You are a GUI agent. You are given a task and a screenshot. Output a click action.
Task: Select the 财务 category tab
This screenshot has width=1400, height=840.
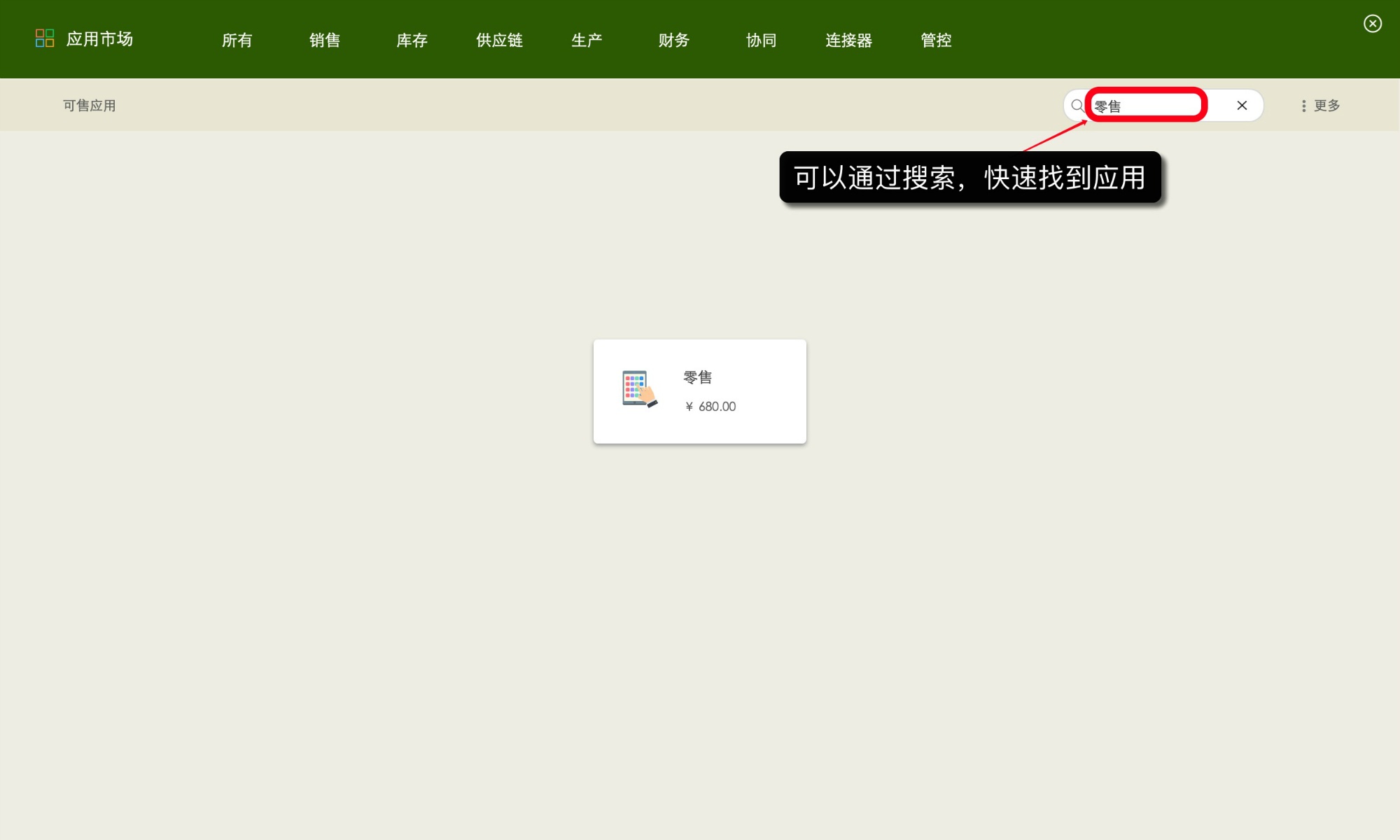click(x=674, y=40)
